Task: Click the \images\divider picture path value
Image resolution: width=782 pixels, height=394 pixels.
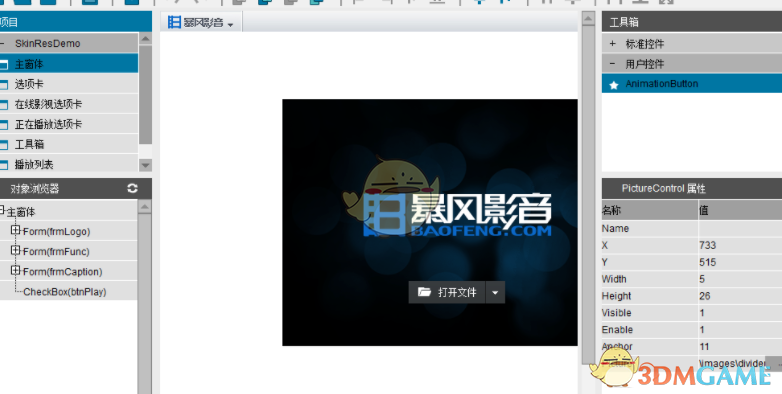Action: point(732,363)
